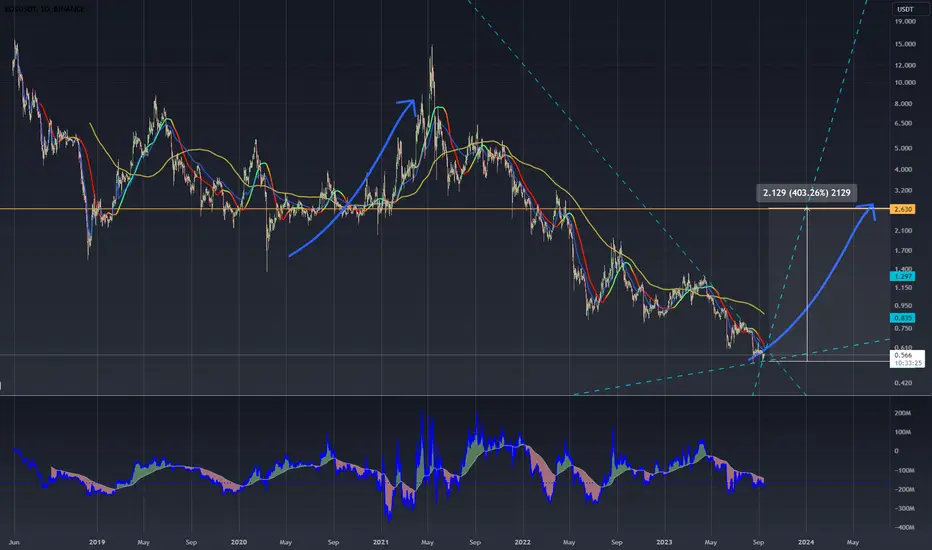This screenshot has height=550, width=932.
Task: Click the cyan 1.297 price tag
Action: click(903, 276)
